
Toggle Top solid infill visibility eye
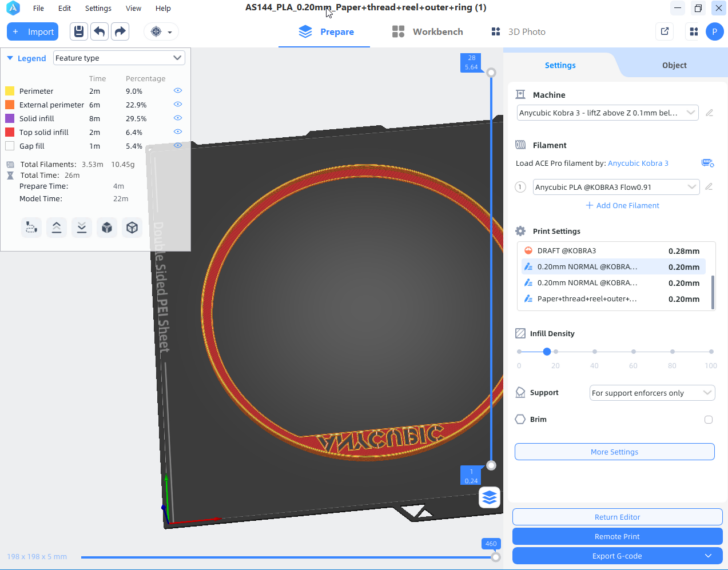tap(177, 131)
